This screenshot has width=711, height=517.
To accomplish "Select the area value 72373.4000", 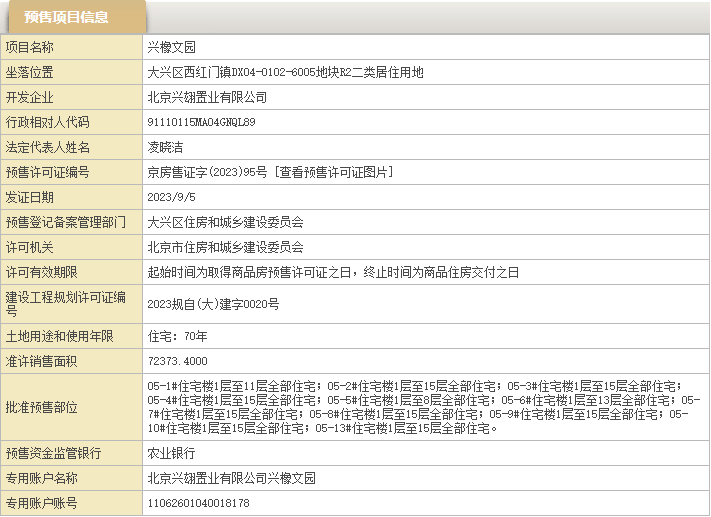I will (177, 361).
